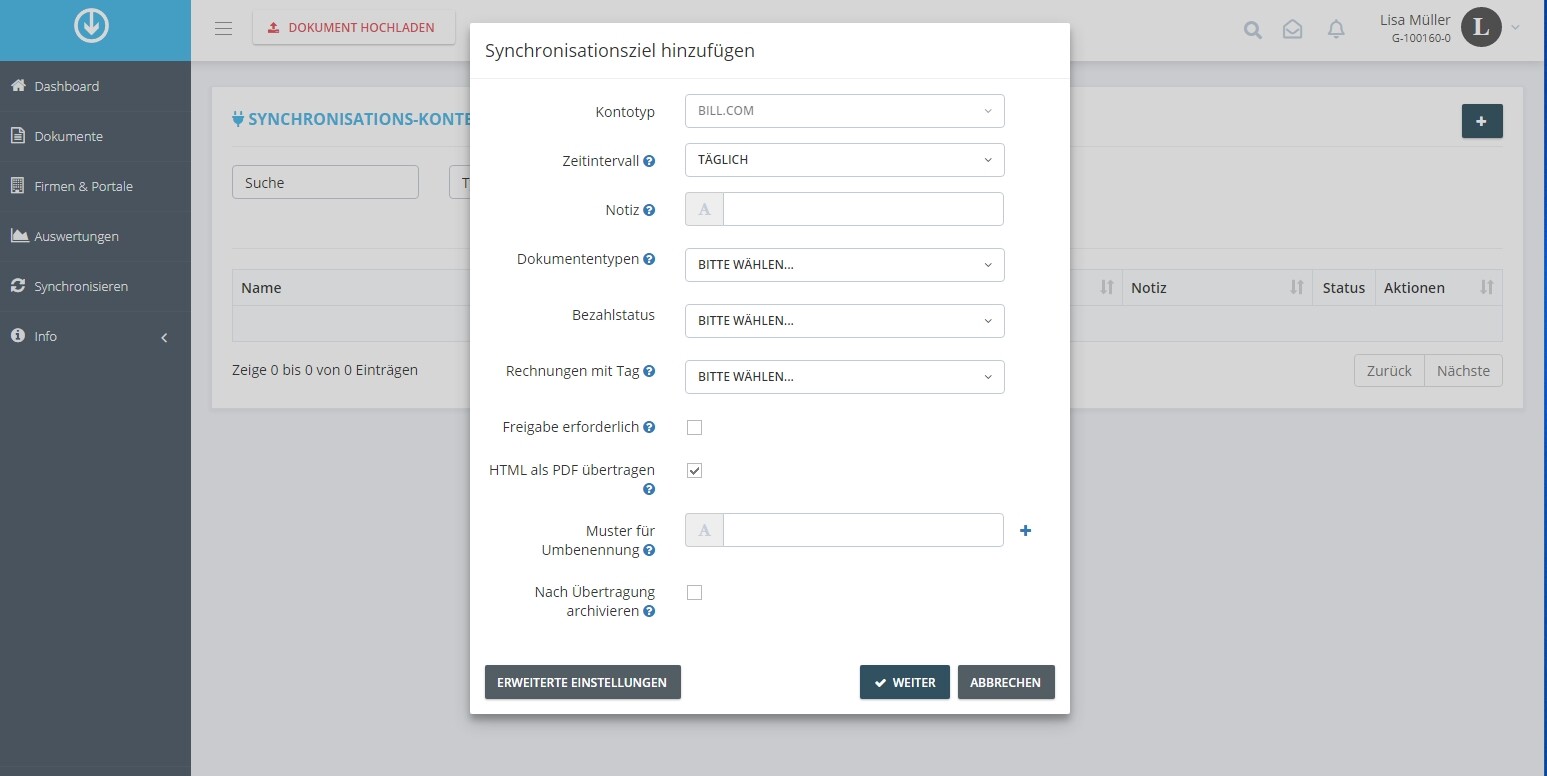1547x776 pixels.
Task: Expand the Info sidebar item
Action: (95, 336)
